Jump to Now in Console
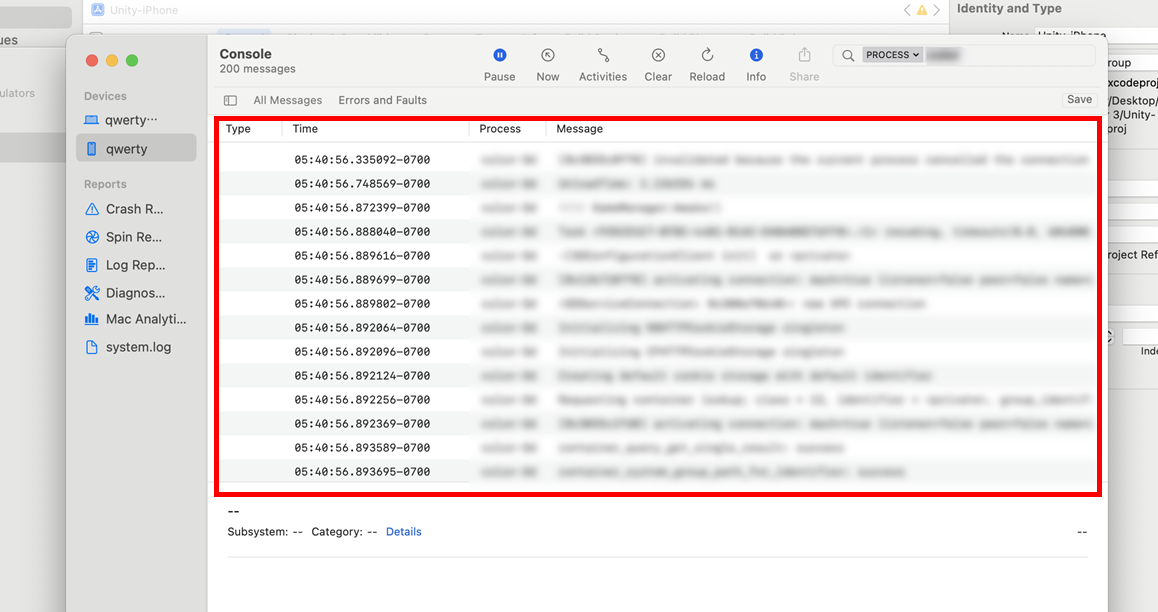 tap(547, 64)
